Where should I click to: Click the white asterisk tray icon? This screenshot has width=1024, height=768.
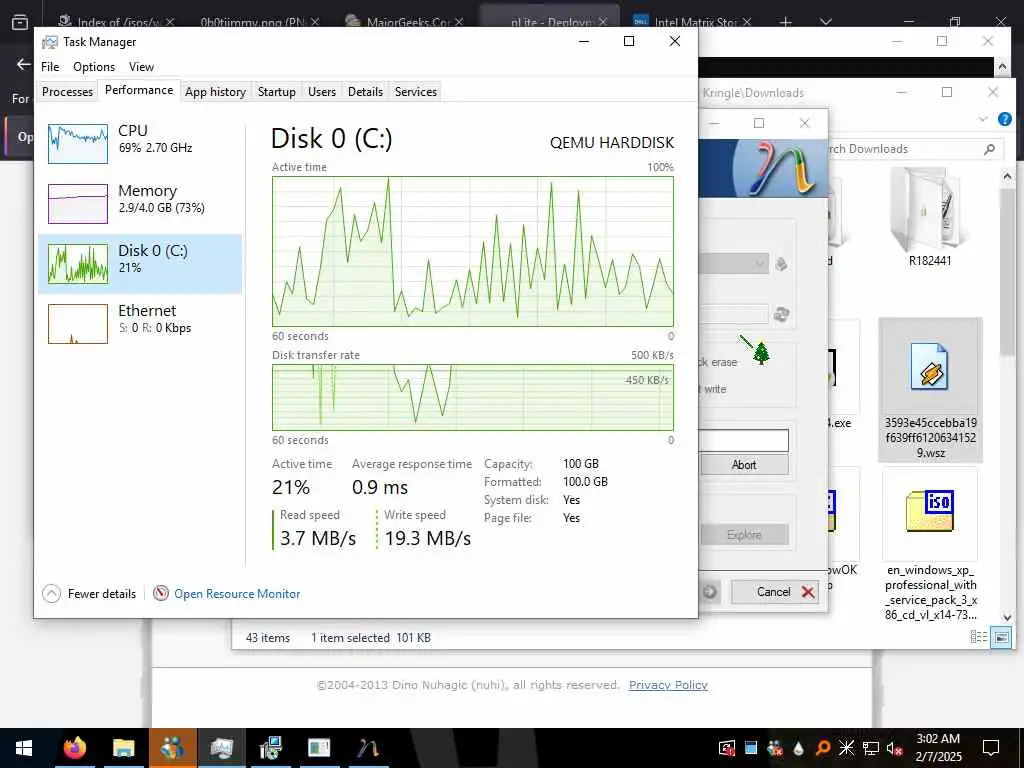846,748
